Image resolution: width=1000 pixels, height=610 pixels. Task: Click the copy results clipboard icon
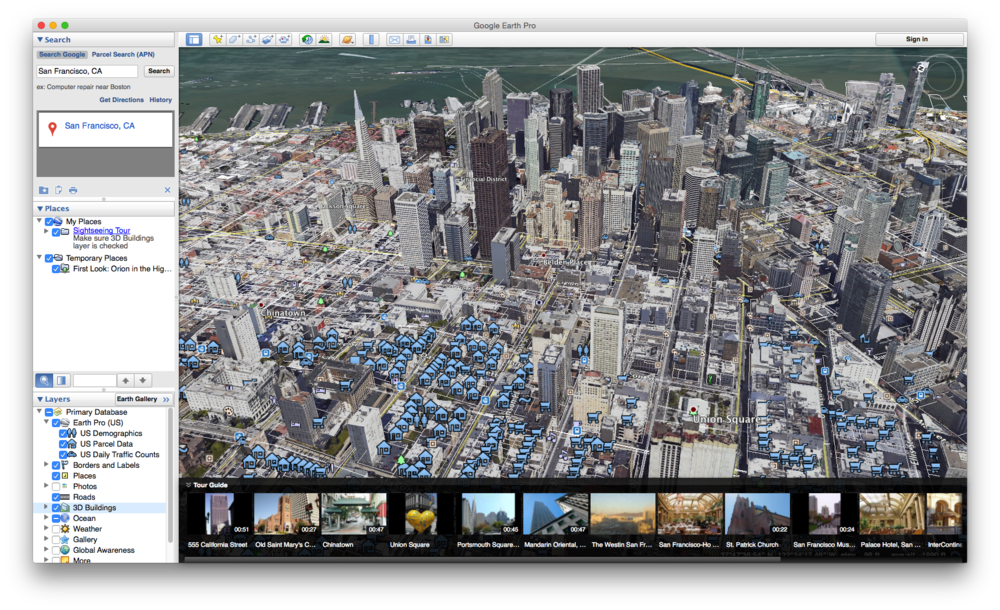click(59, 190)
